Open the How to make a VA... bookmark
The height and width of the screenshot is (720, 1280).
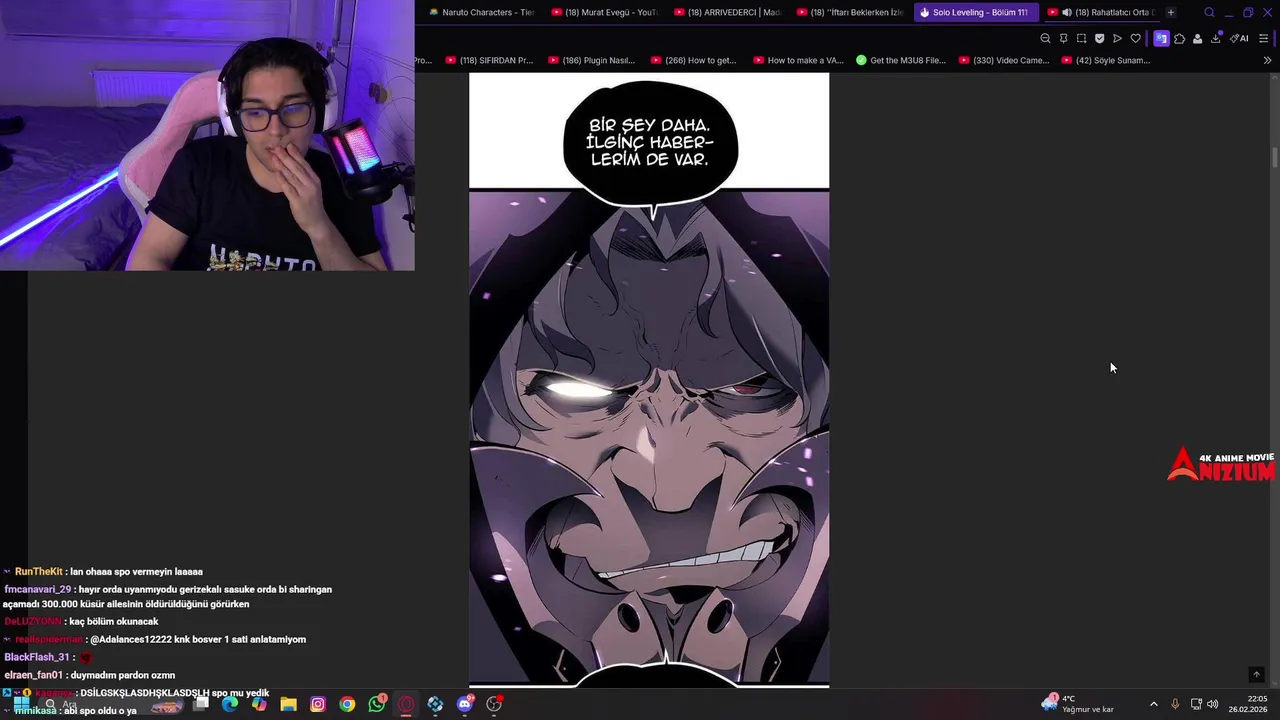coord(797,60)
